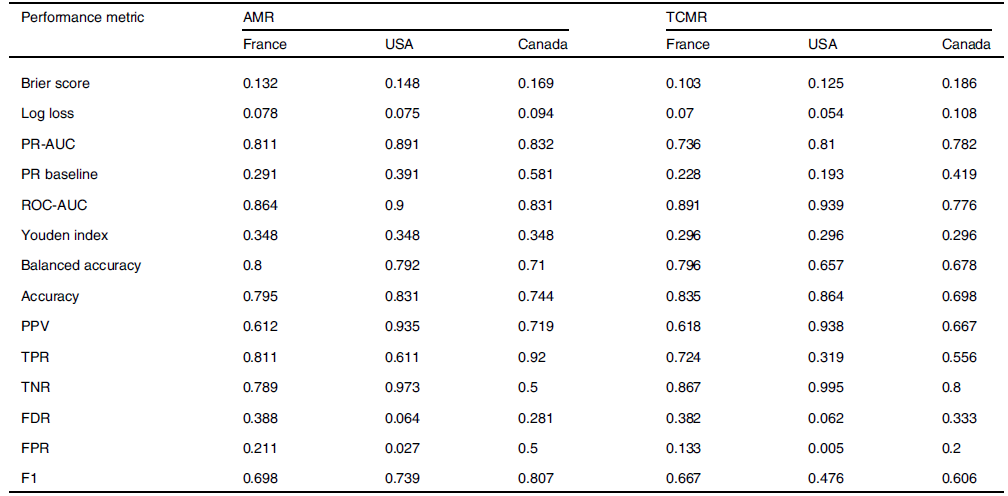Image resolution: width=1008 pixels, height=496 pixels.
Task: Click the AMR France Brier score 0.132
Action: coord(260,83)
